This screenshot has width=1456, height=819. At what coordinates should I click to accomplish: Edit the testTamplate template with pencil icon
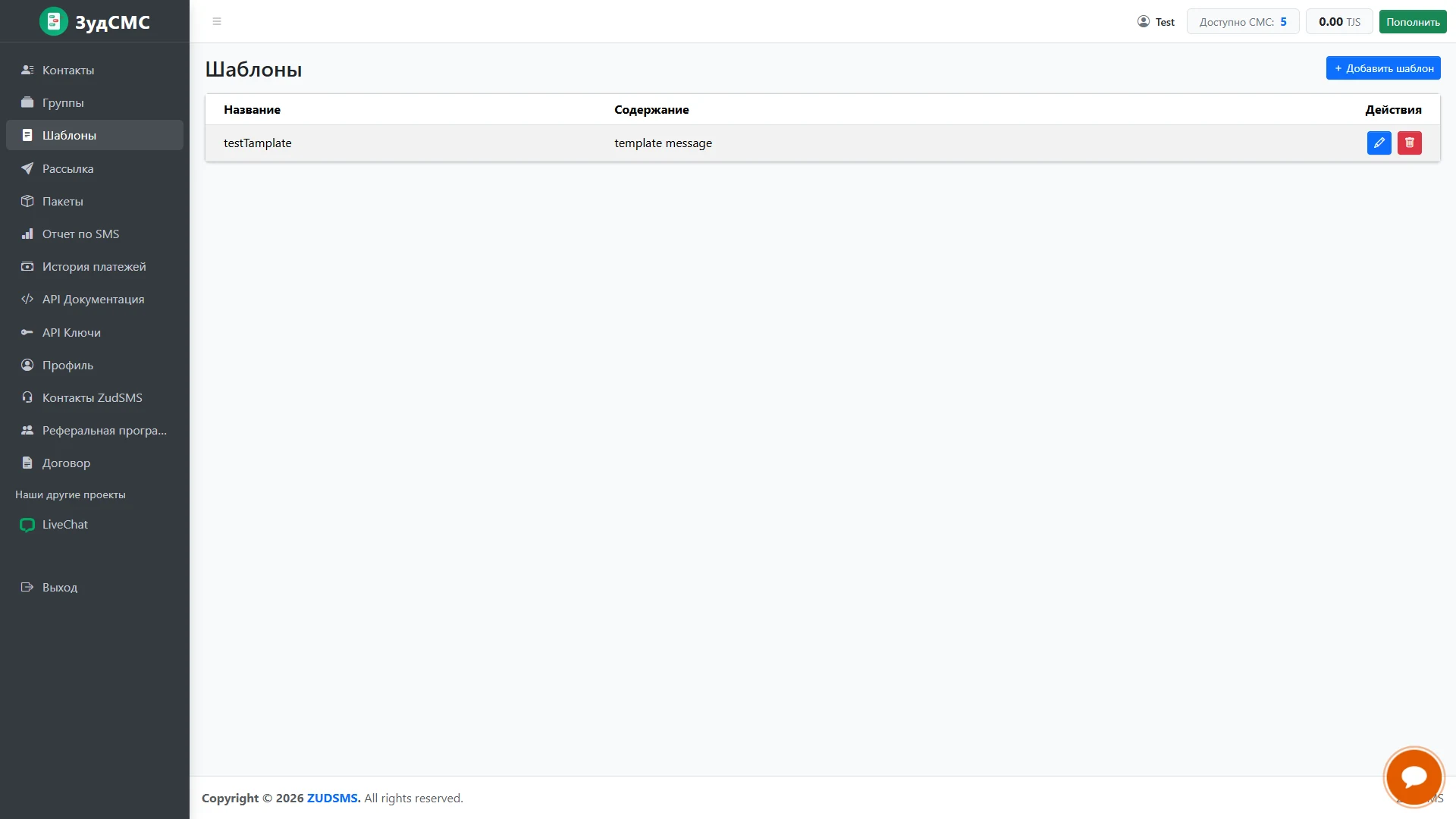click(1379, 143)
